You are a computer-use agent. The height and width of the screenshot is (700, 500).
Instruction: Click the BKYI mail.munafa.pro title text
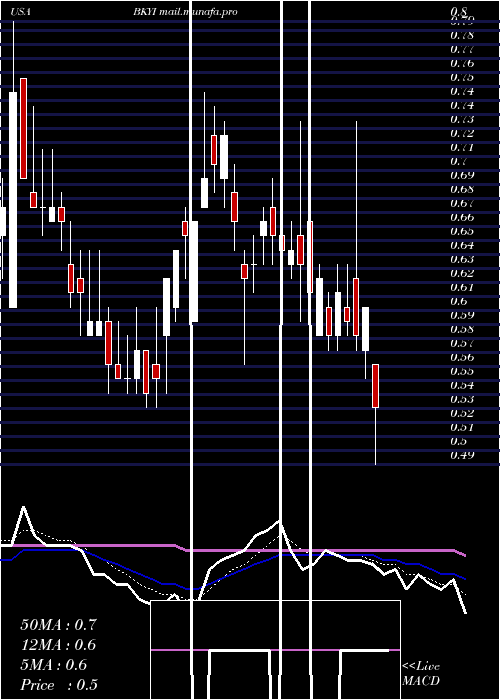coord(185,12)
